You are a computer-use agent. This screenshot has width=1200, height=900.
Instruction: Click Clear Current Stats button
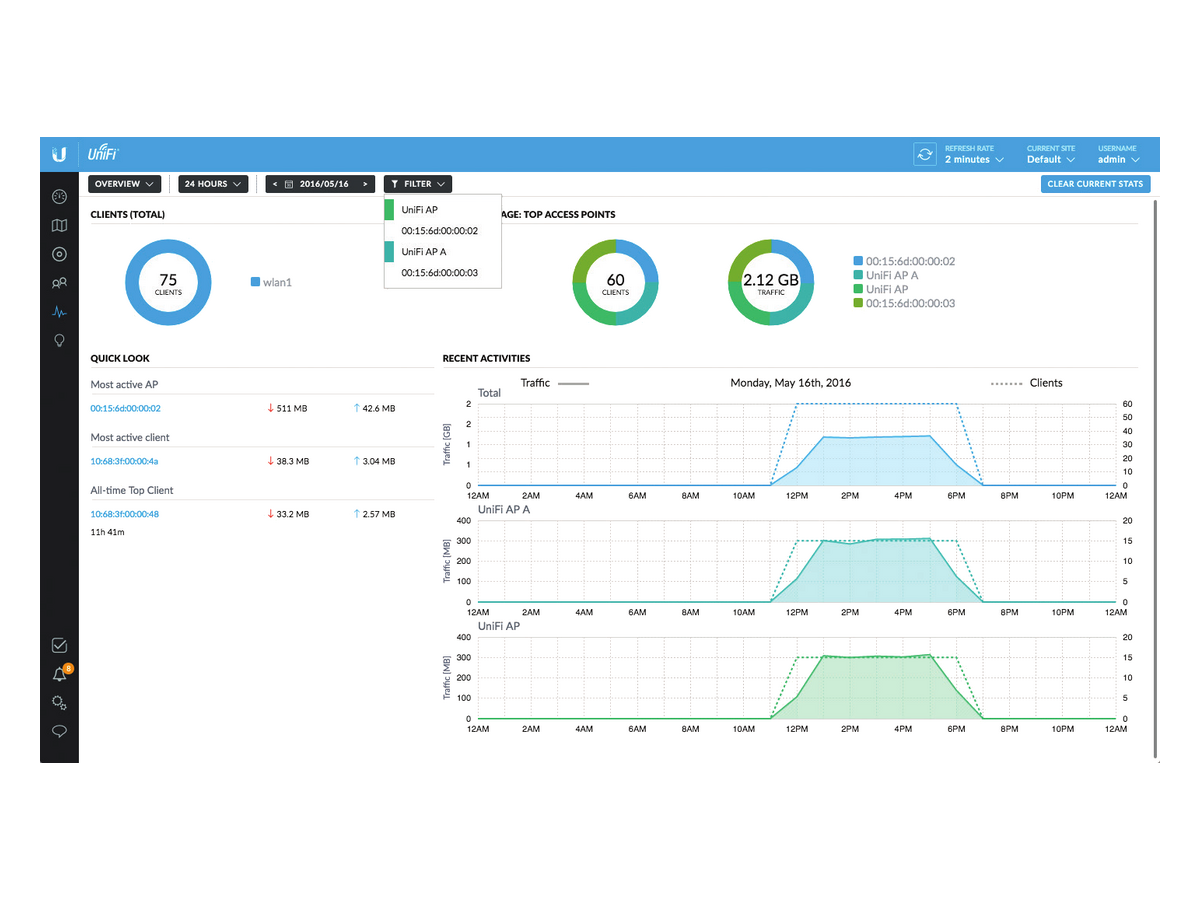click(x=1095, y=184)
